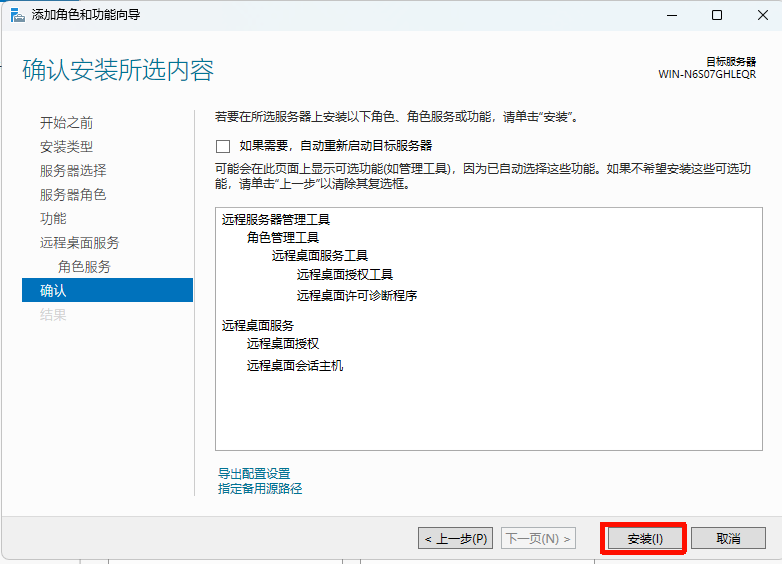782x564 pixels.
Task: Select 远程桌面会话主机 list entry
Action: pos(294,366)
